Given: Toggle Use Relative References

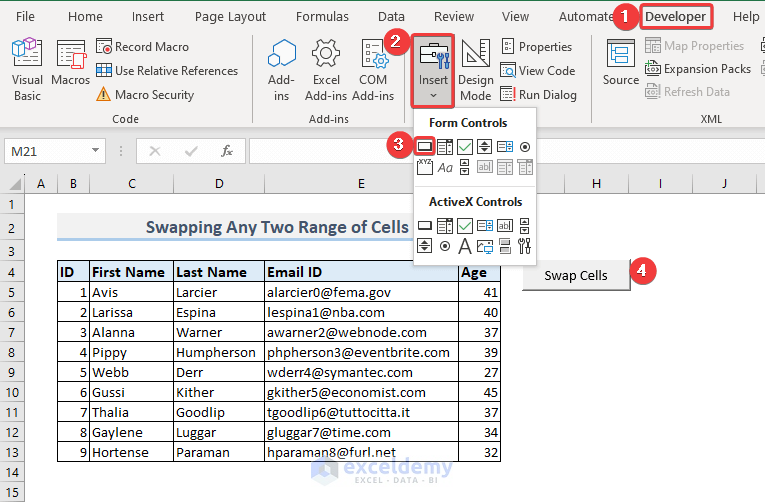Looking at the screenshot, I should (167, 71).
